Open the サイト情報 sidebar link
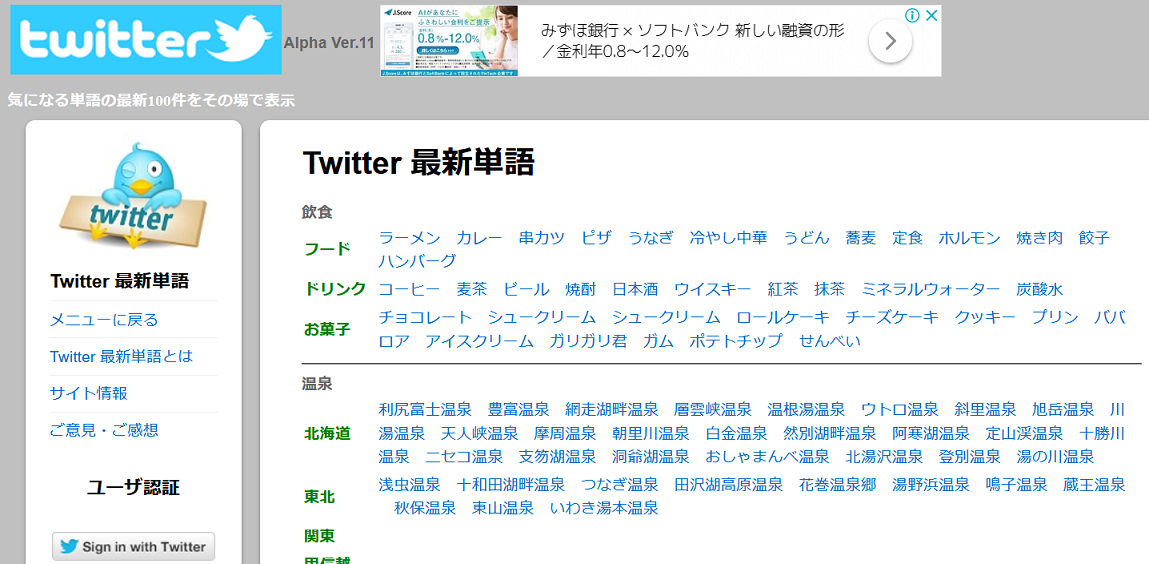The width and height of the screenshot is (1149, 564). click(89, 393)
